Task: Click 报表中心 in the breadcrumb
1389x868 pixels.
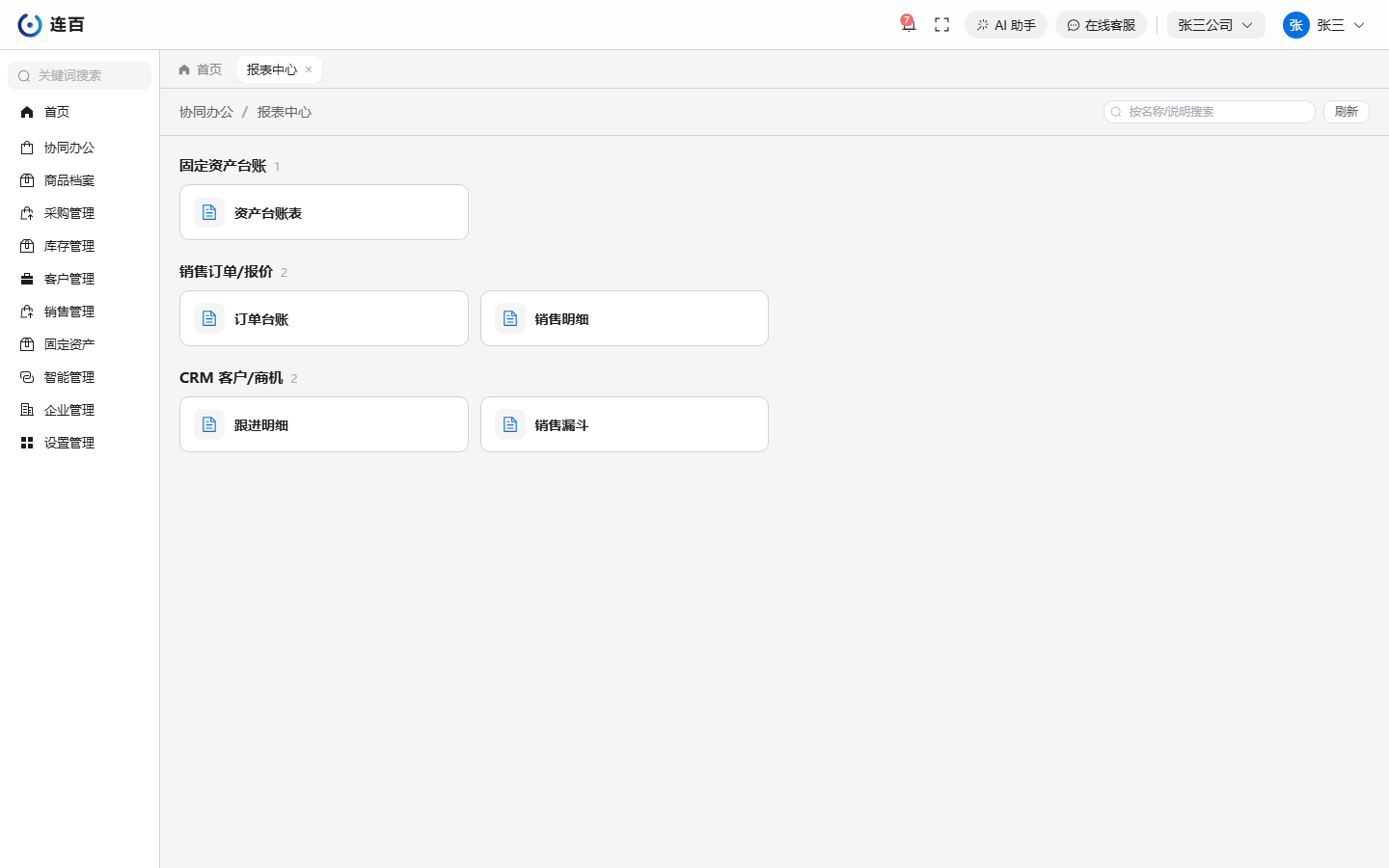Action: [x=285, y=112]
